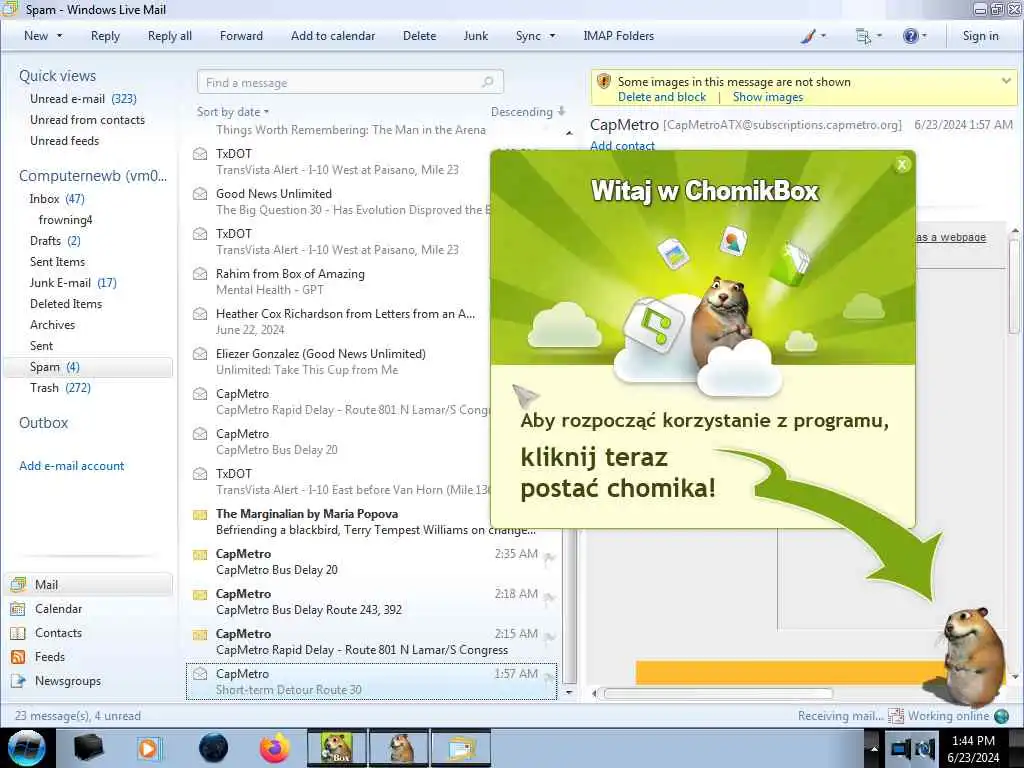The image size is (1024, 768).
Task: Open the Sync dropdown arrow
Action: [x=552, y=36]
